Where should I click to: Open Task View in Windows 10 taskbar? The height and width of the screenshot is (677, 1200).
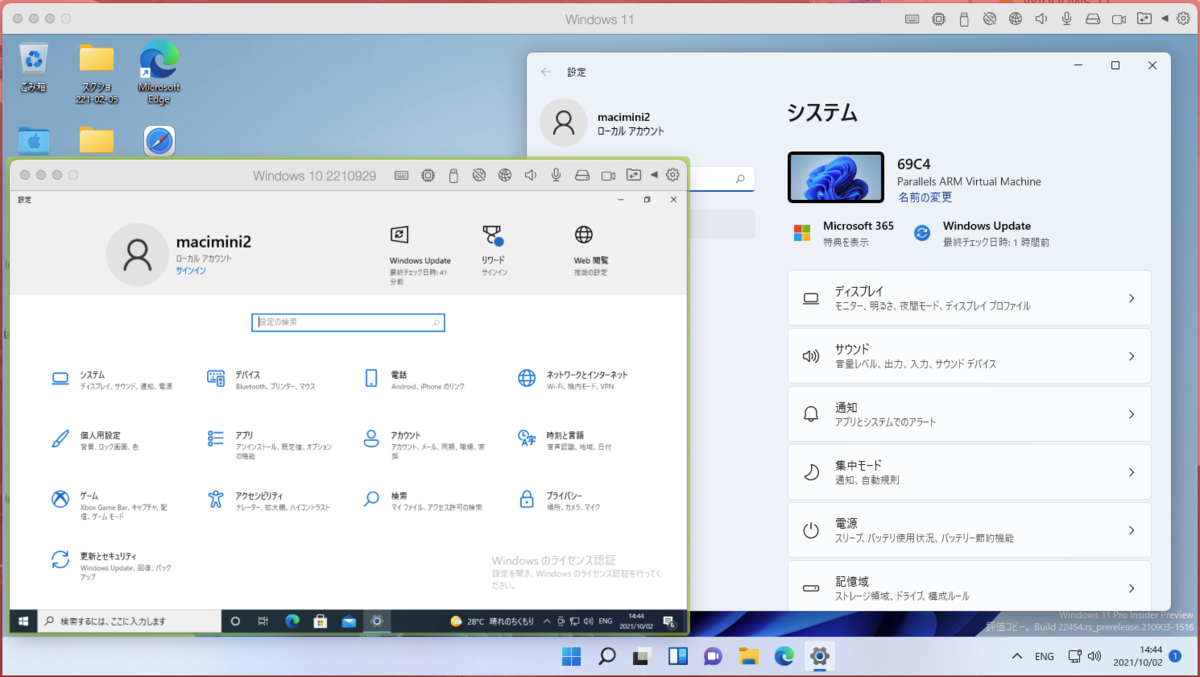click(x=264, y=621)
